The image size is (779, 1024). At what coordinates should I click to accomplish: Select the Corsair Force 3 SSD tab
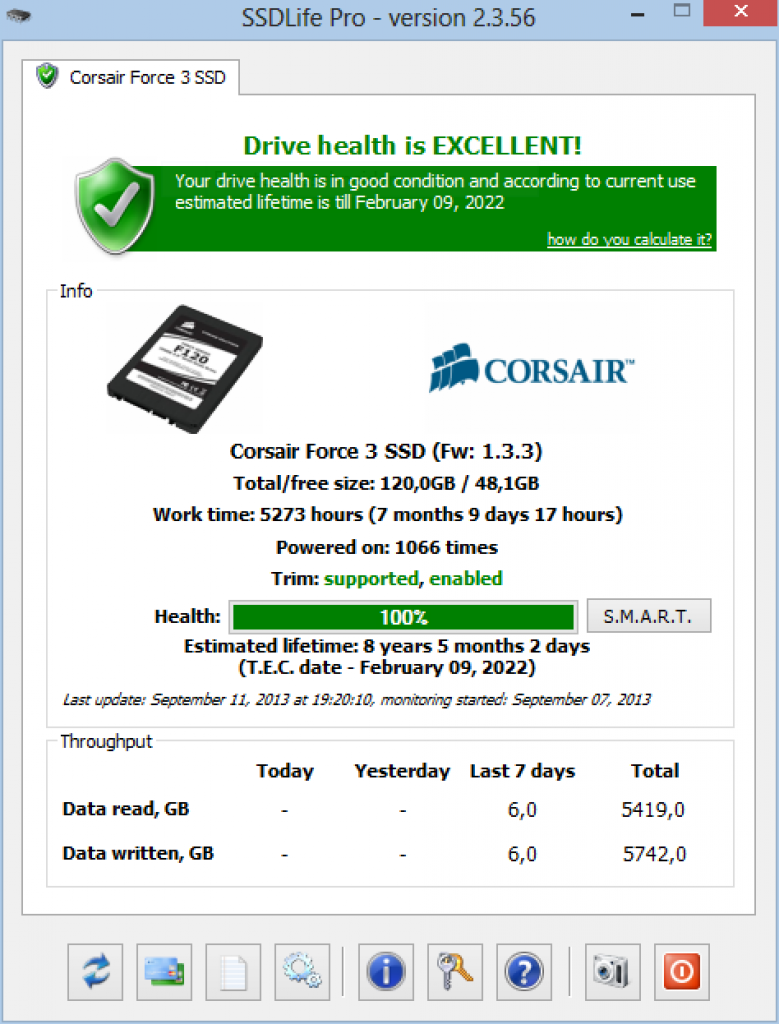click(x=131, y=77)
